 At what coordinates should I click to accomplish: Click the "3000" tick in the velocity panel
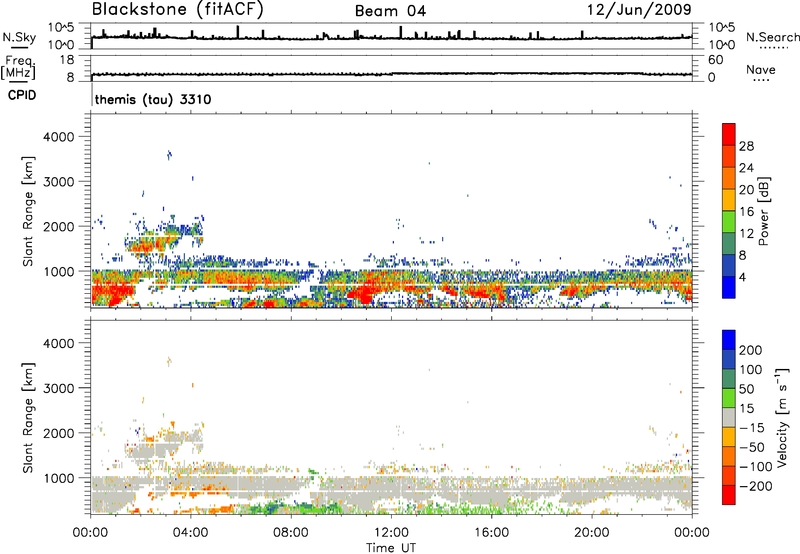tap(59, 388)
